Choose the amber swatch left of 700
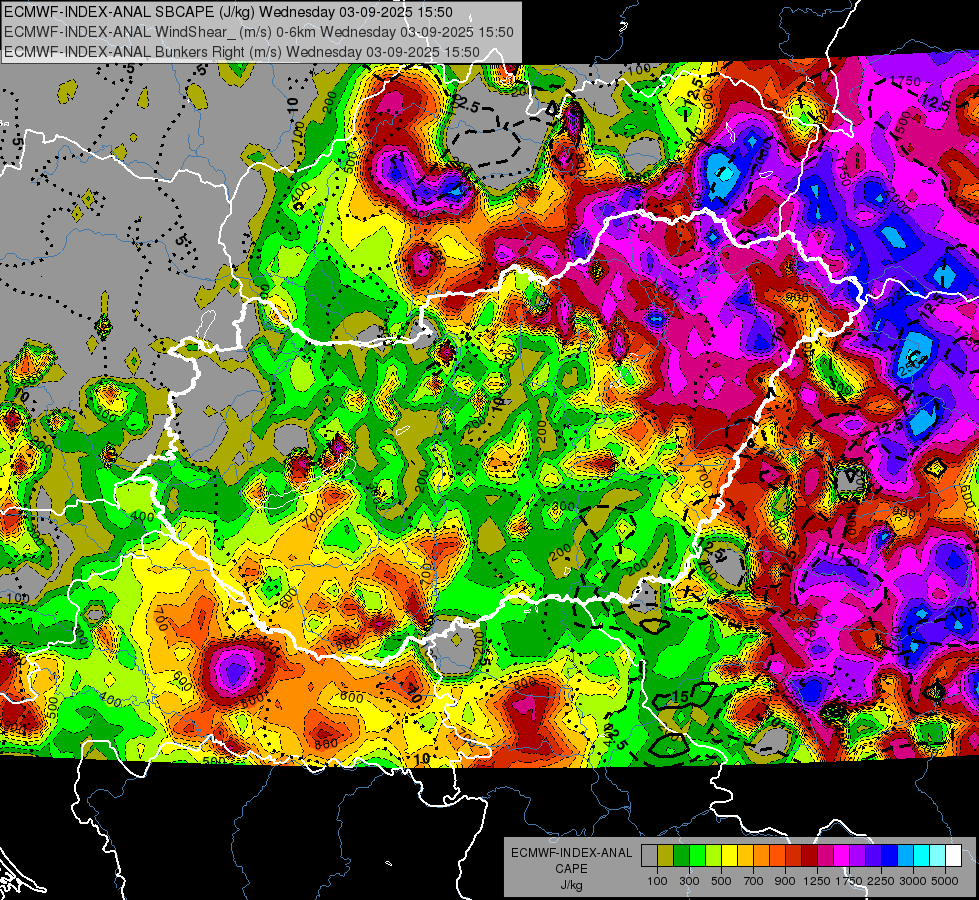 click(745, 856)
